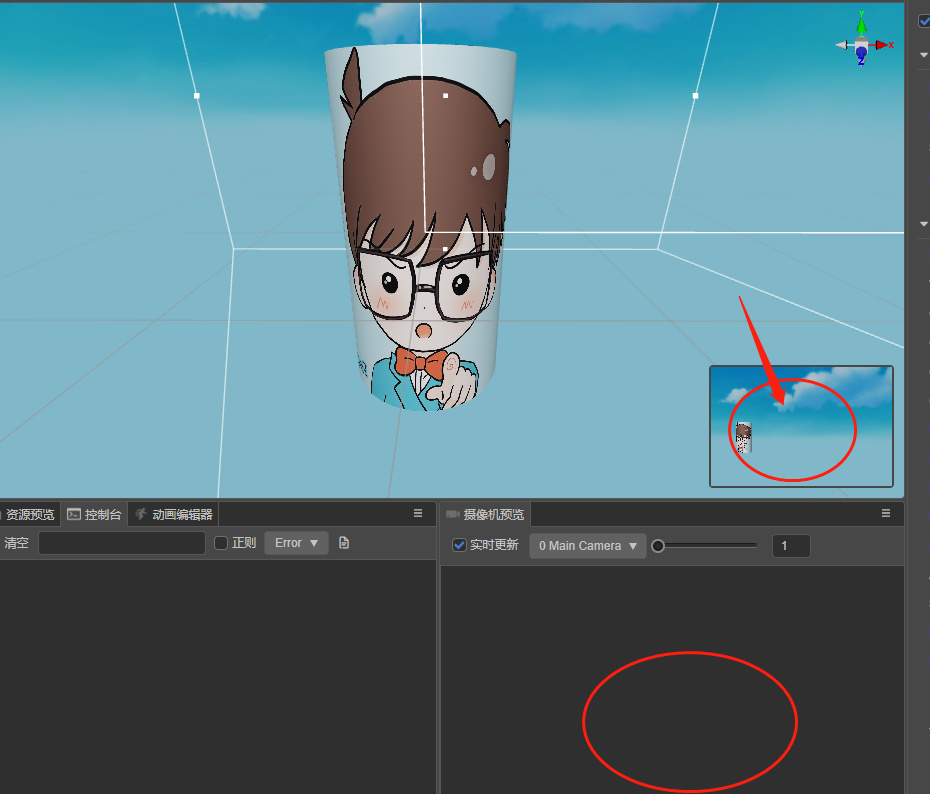Click the camera preview scale slider handle
Viewport: 930px width, 794px height.
point(658,546)
